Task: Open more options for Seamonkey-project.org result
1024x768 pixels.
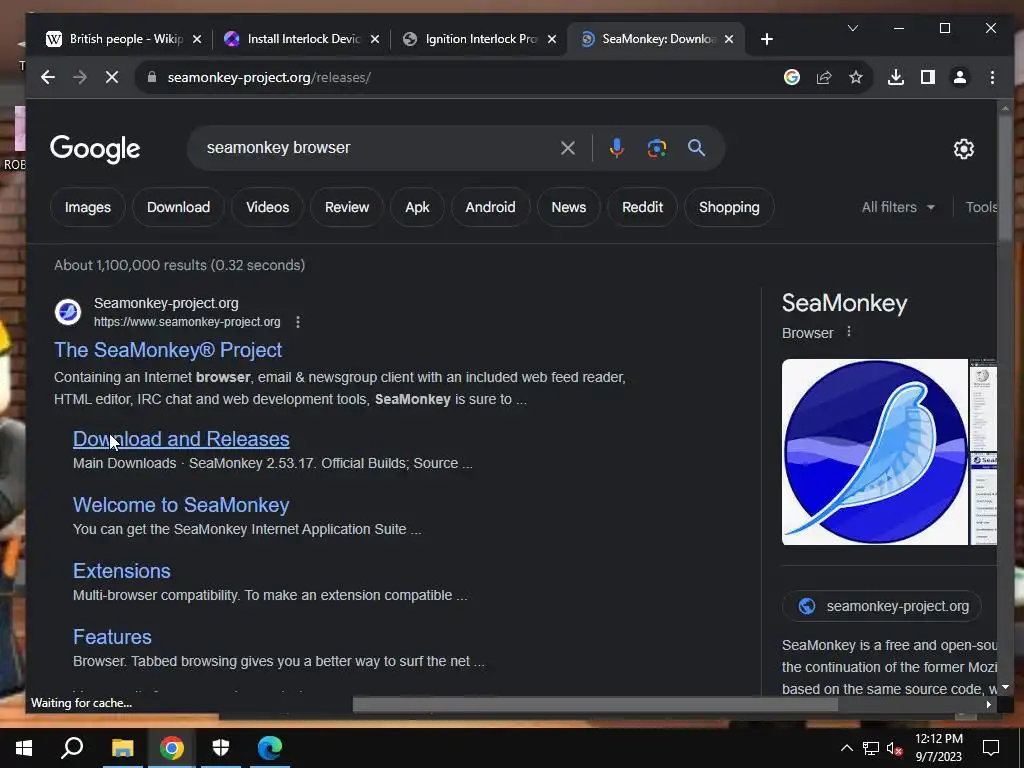Action: click(x=298, y=322)
